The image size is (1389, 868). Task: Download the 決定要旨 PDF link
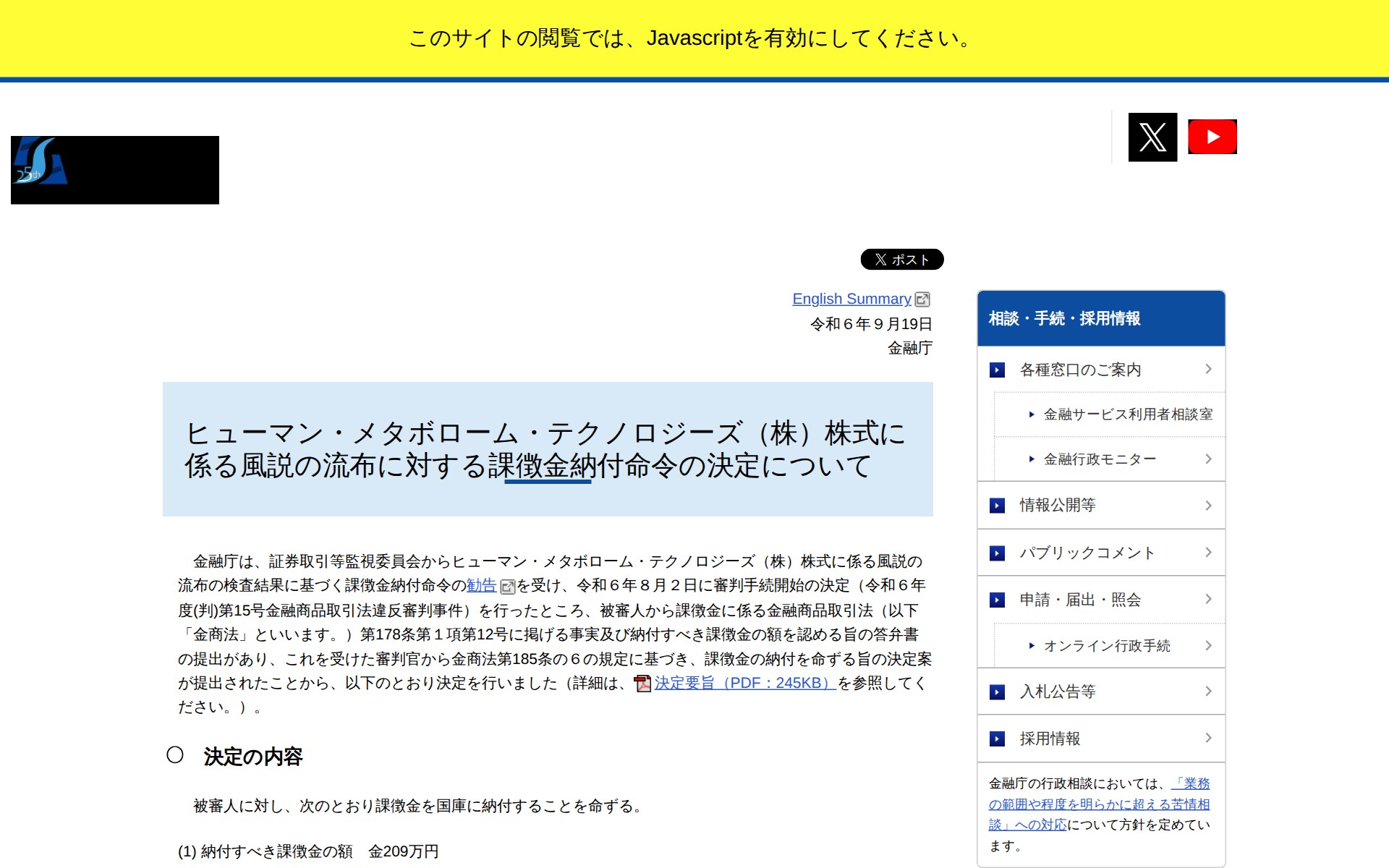(x=739, y=683)
